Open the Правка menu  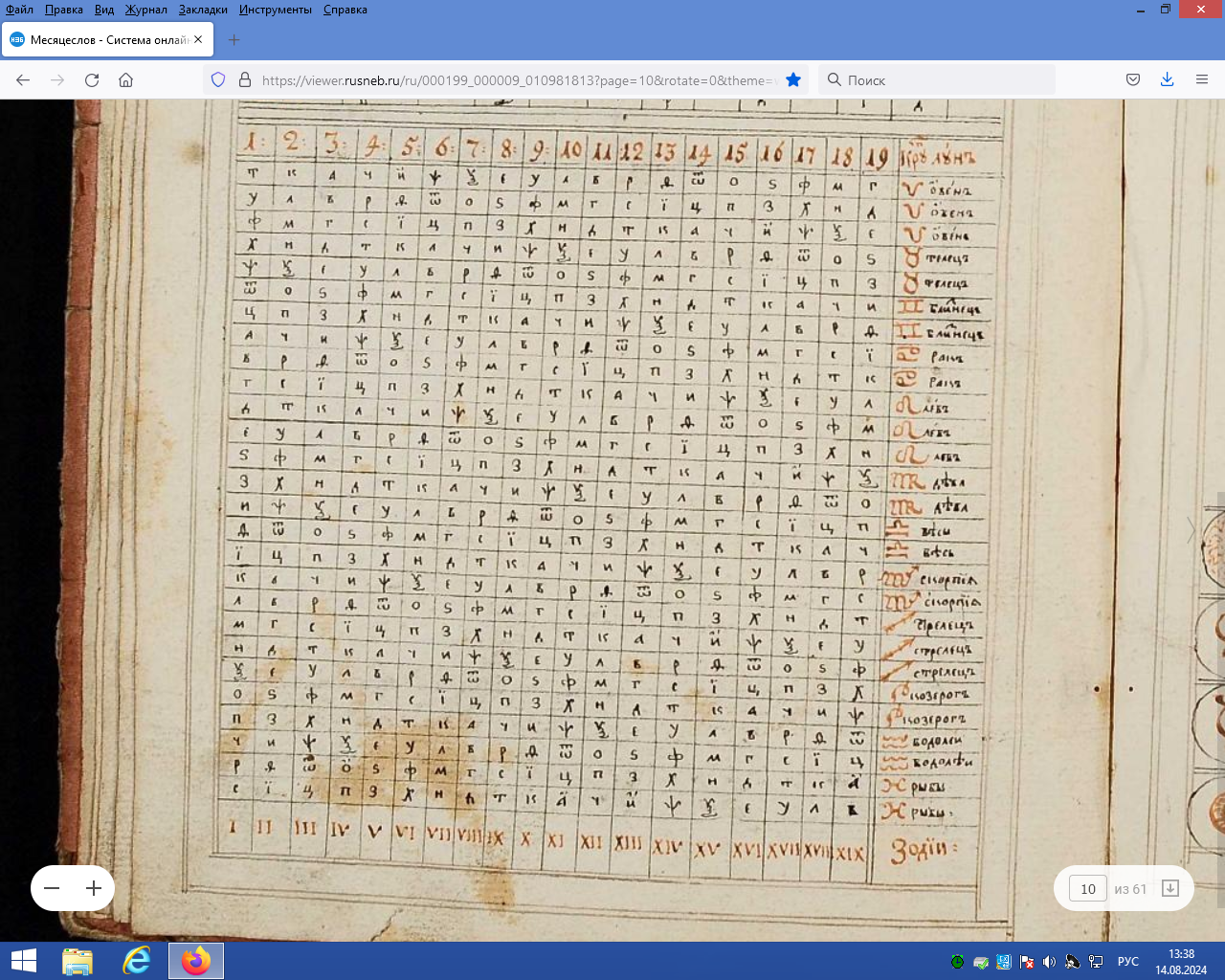coord(63,10)
